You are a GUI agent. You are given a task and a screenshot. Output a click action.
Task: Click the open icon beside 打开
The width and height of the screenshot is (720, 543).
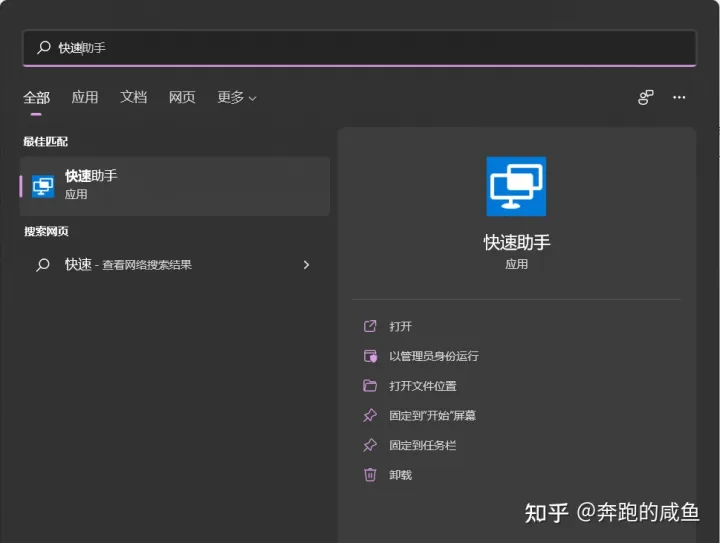(x=370, y=326)
